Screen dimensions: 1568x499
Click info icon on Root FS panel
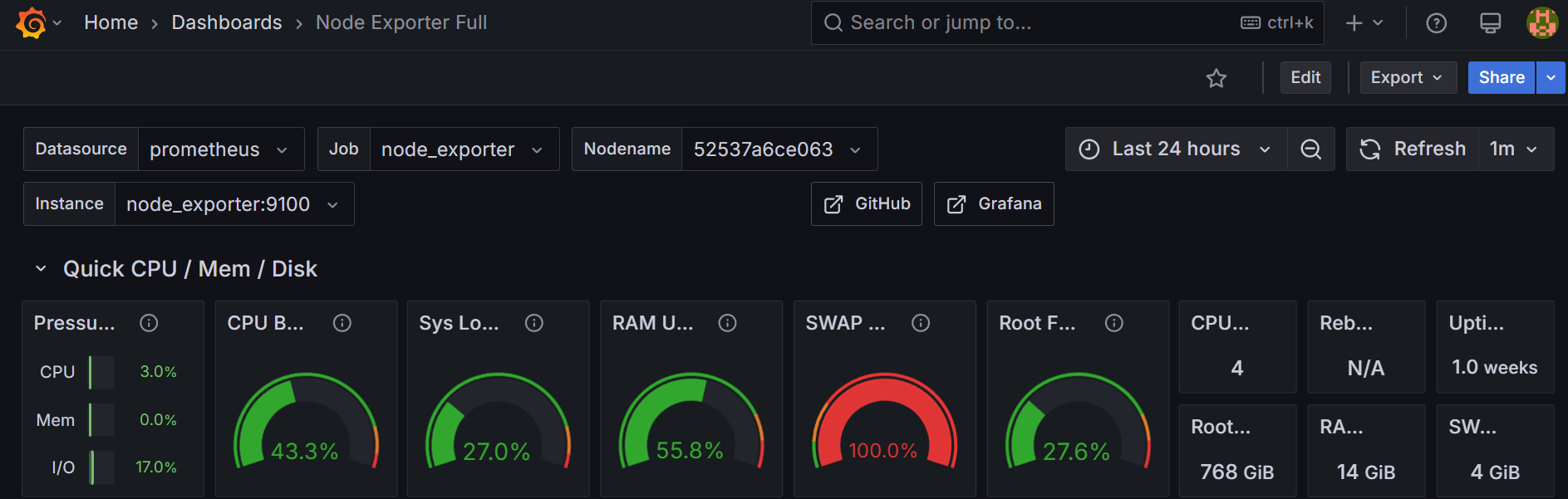point(1114,323)
